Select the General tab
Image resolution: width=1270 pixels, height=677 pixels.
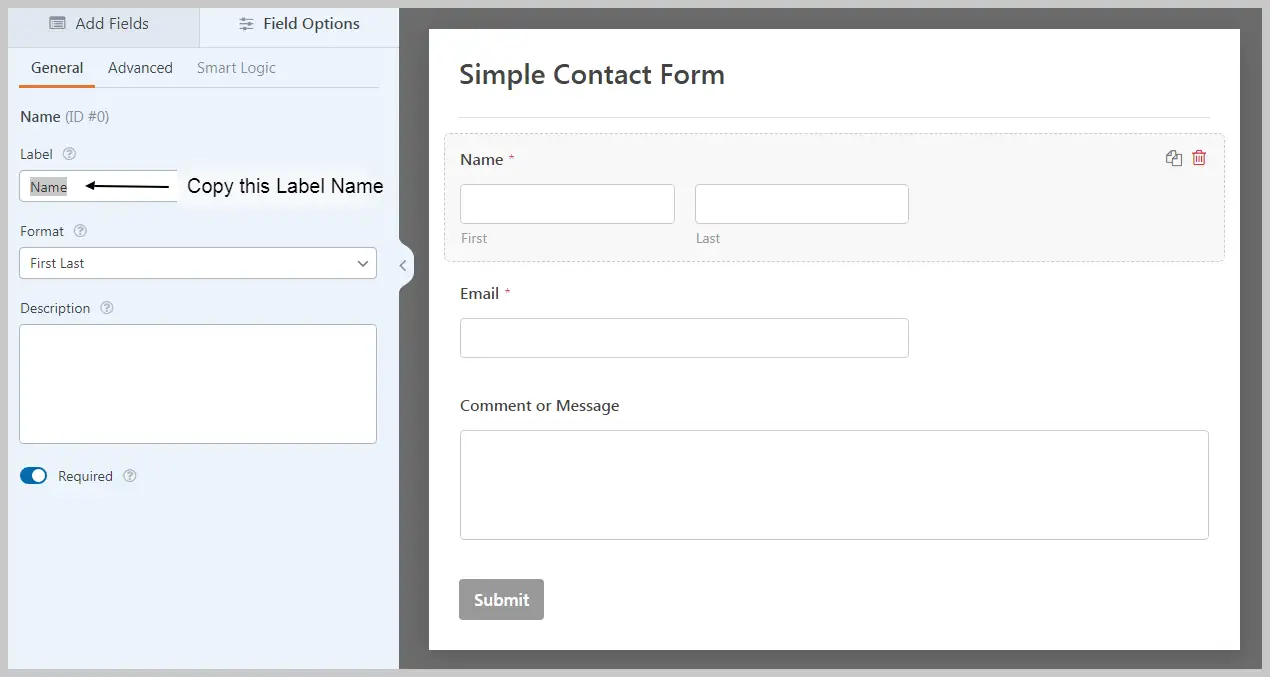point(57,68)
